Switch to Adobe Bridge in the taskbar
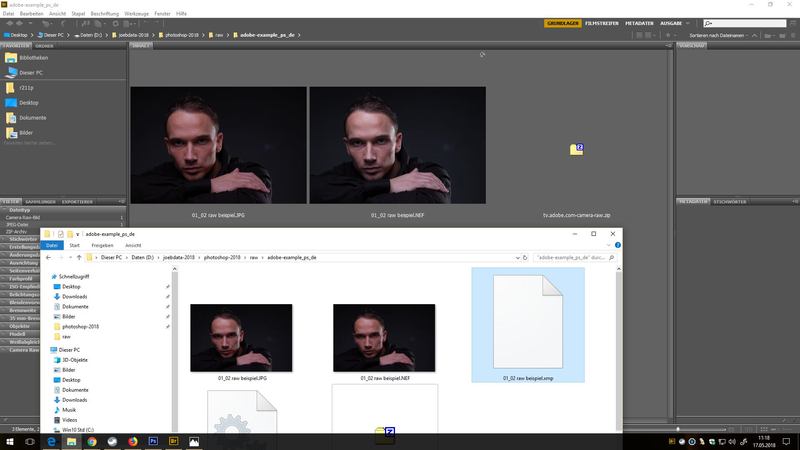The height and width of the screenshot is (450, 800). 174,440
